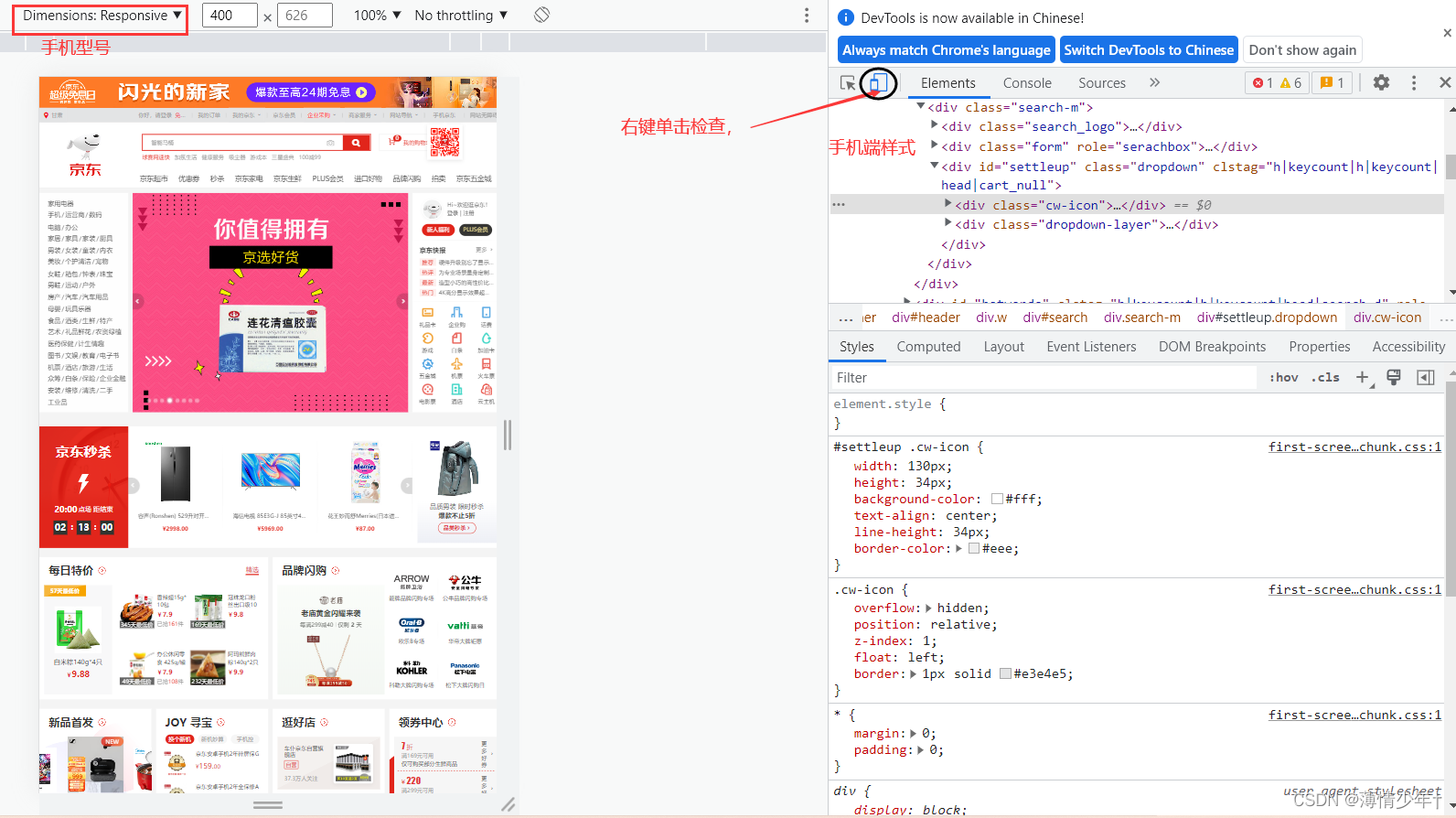Screen dimensions: 1456x818
Task: Dismiss the DevTools language infobar
Action: 1447,33
